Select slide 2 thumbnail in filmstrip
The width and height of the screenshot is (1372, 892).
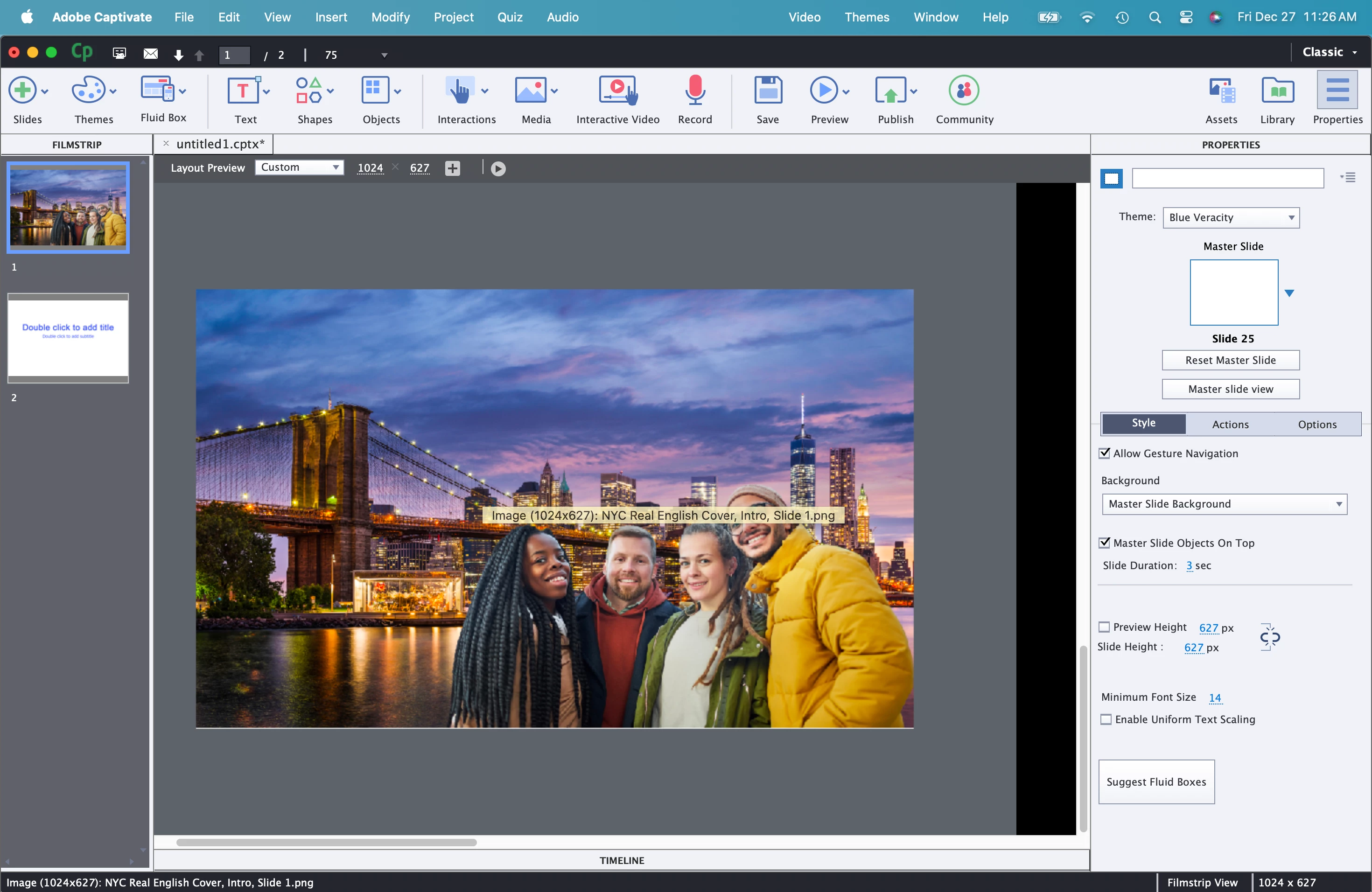coord(68,338)
